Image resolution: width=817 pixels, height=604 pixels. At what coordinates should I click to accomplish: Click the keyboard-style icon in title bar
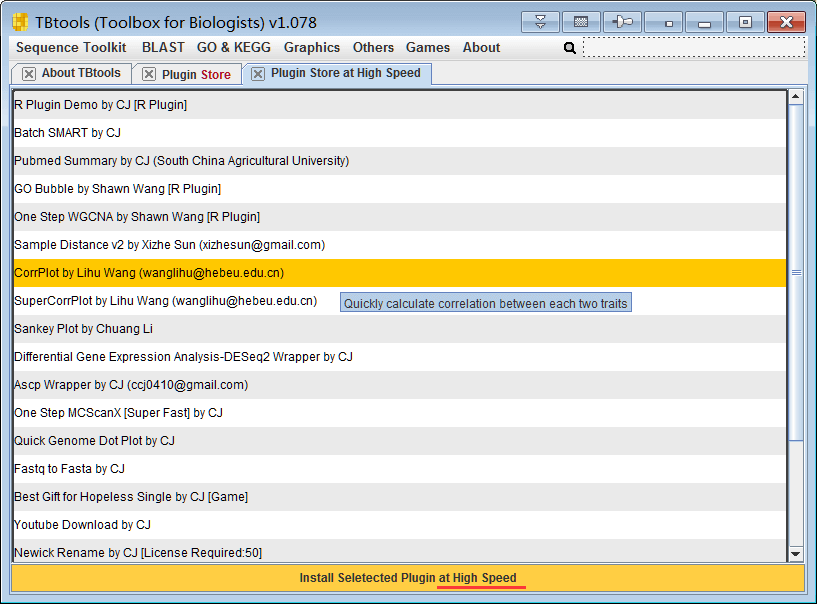click(581, 22)
